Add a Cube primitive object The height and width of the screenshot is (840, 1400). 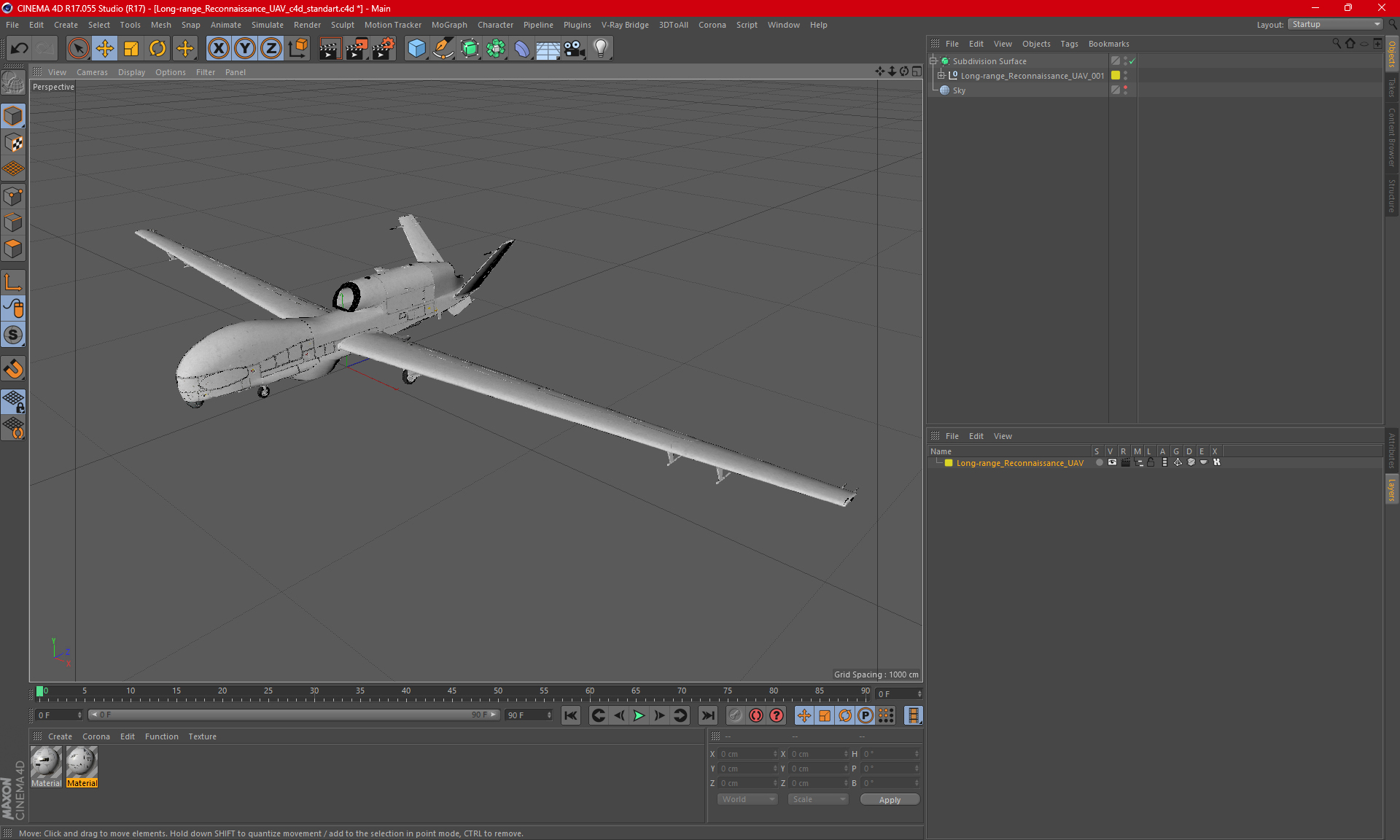pyautogui.click(x=416, y=48)
